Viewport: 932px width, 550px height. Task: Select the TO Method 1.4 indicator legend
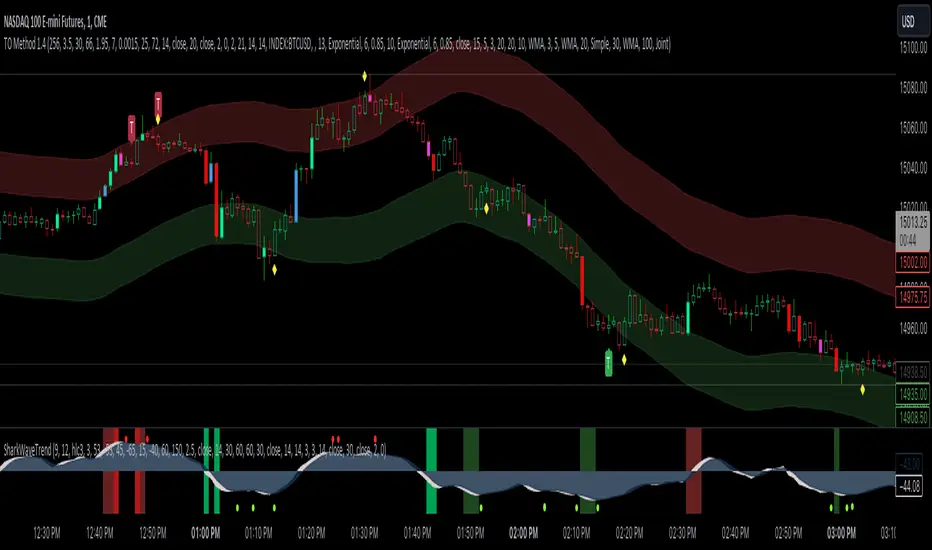pyautogui.click(x=337, y=43)
